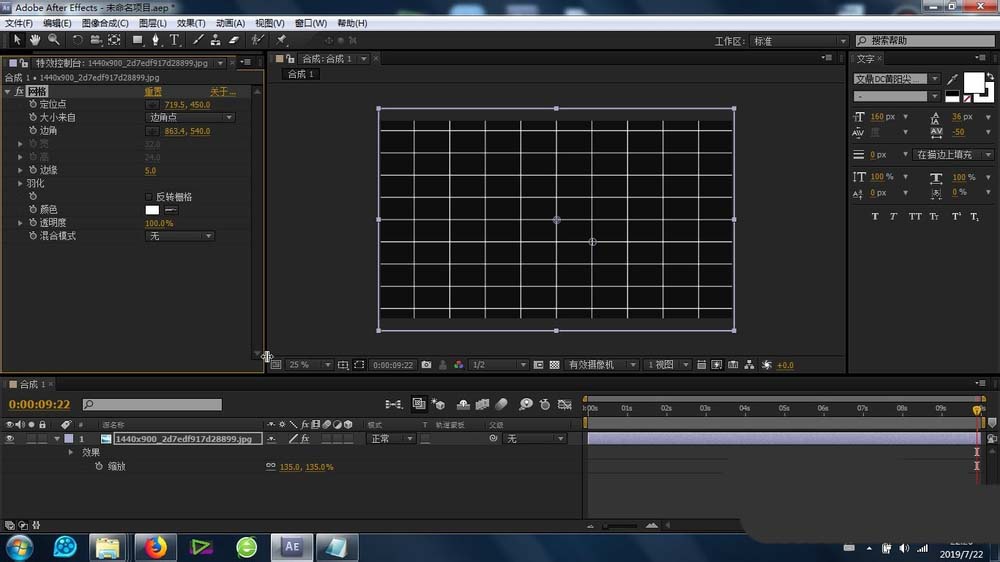Select the horizontal Type tool
This screenshot has height=562, width=1000.
tap(174, 40)
